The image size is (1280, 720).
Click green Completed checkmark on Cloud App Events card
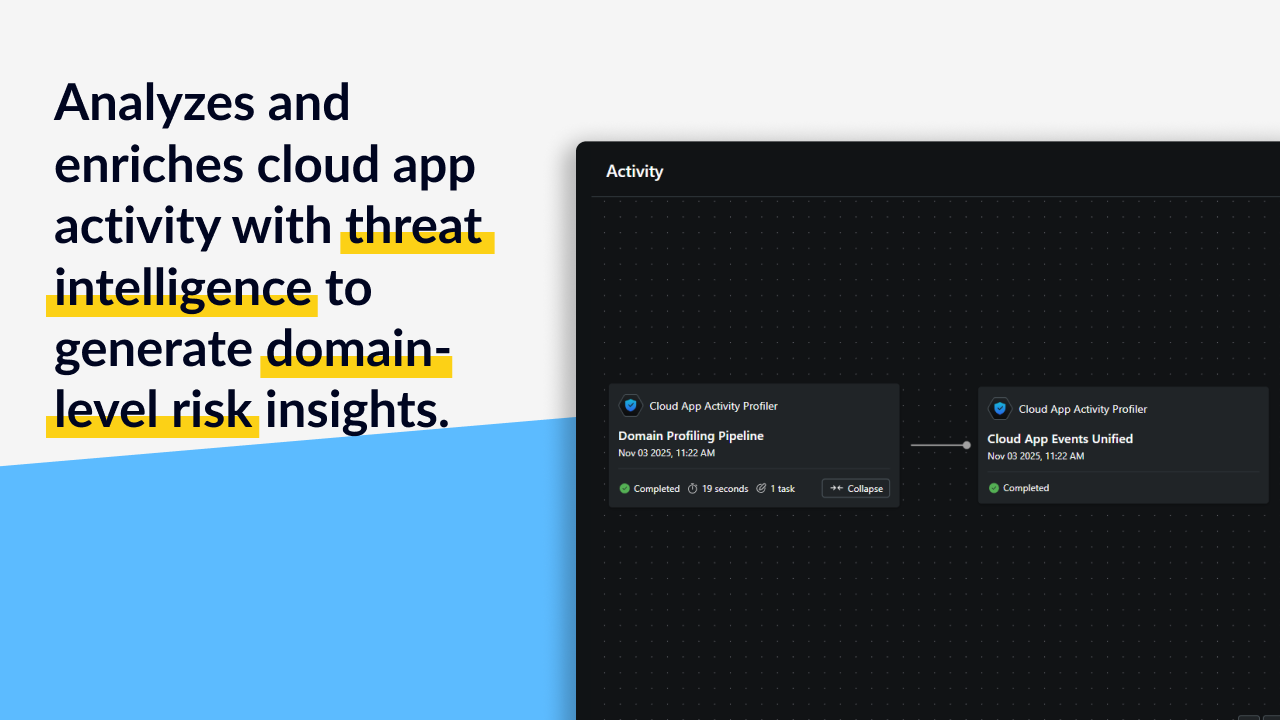click(x=994, y=488)
